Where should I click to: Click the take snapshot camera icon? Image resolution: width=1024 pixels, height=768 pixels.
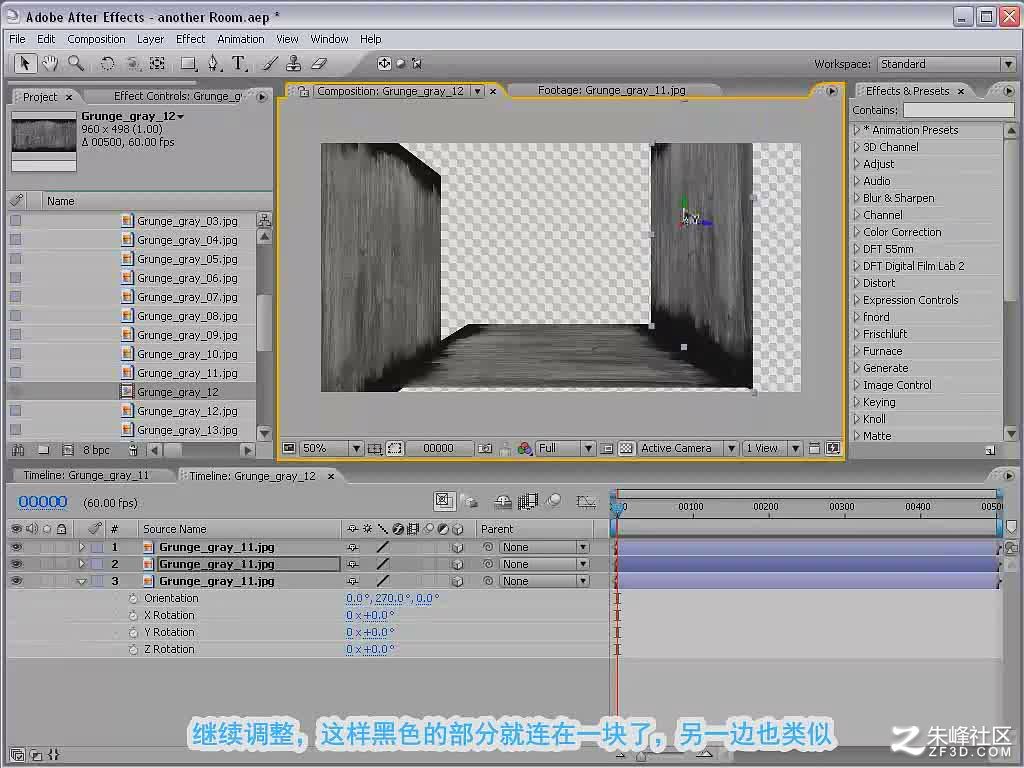click(x=485, y=449)
